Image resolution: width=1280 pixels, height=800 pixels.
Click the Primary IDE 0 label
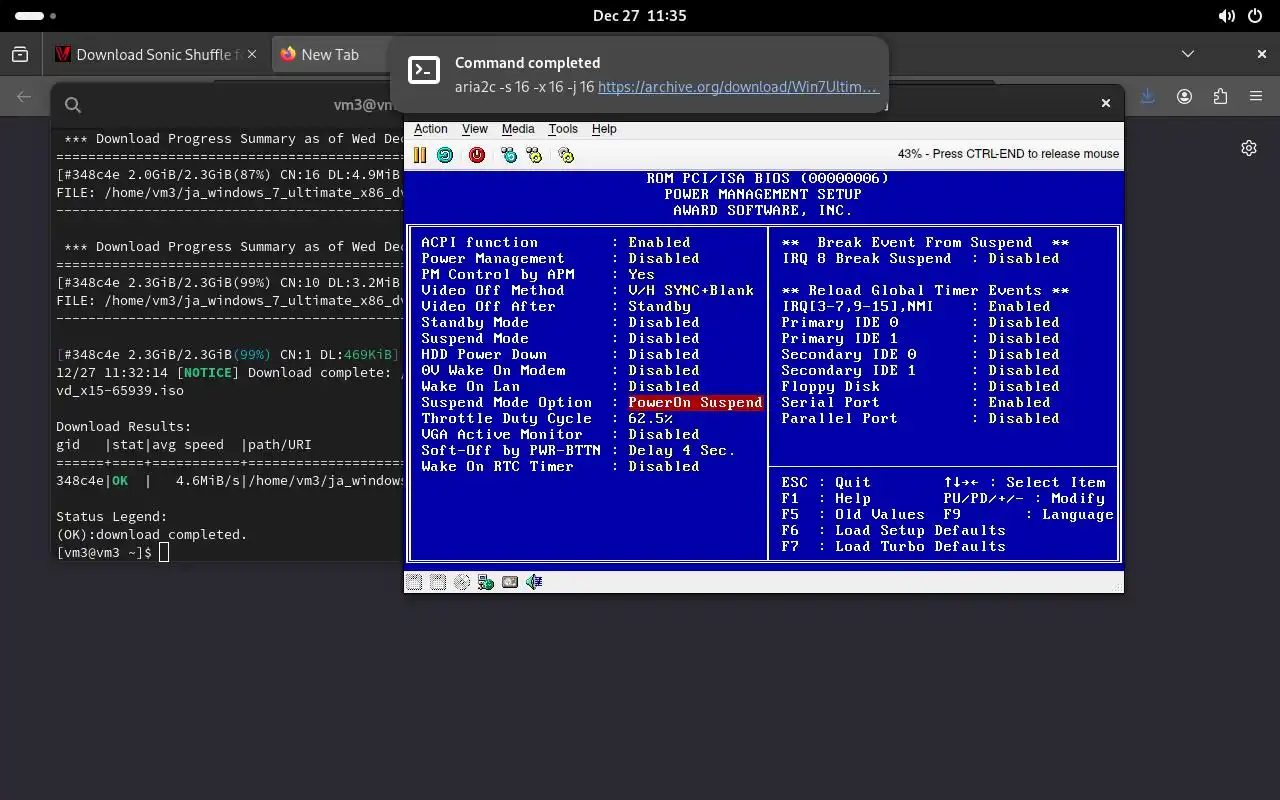840,323
